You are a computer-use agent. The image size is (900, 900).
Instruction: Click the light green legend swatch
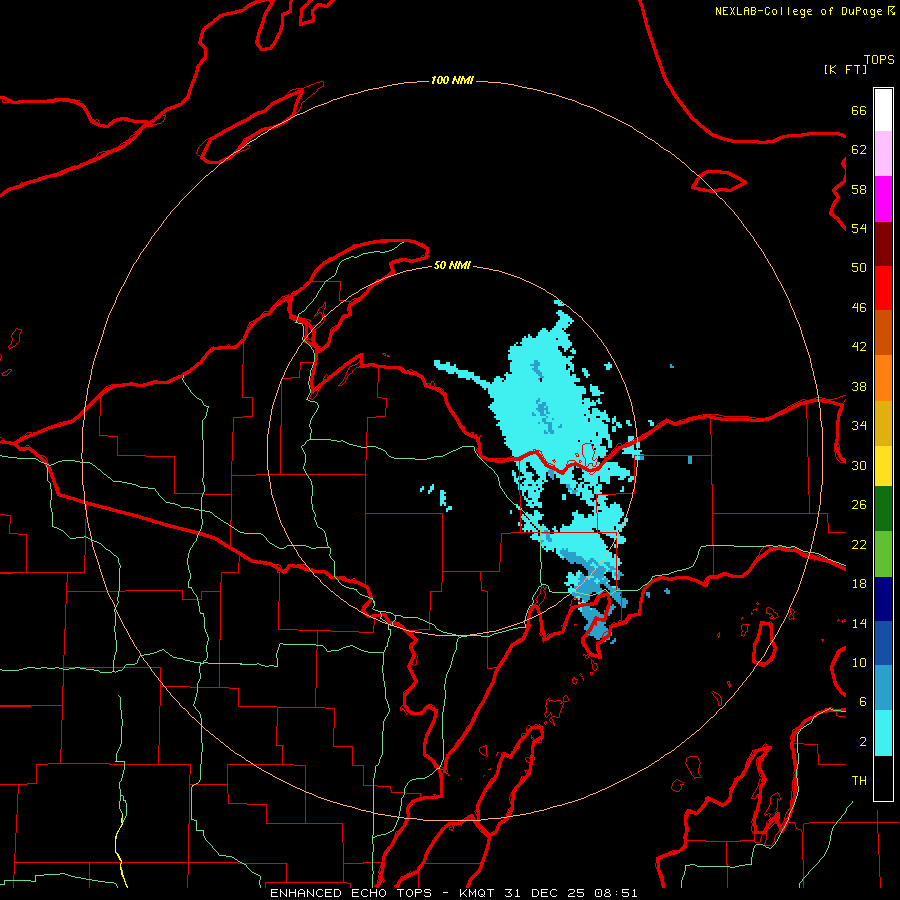point(883,554)
